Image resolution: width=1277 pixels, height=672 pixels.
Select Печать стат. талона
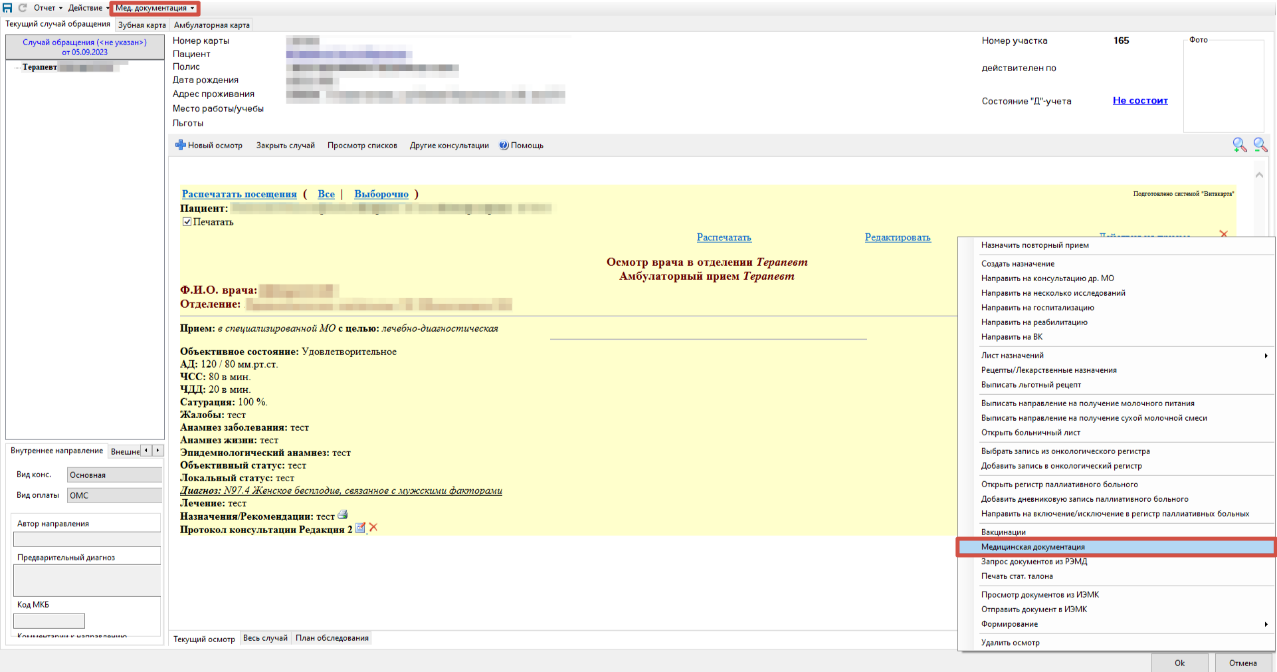[x=1116, y=576]
